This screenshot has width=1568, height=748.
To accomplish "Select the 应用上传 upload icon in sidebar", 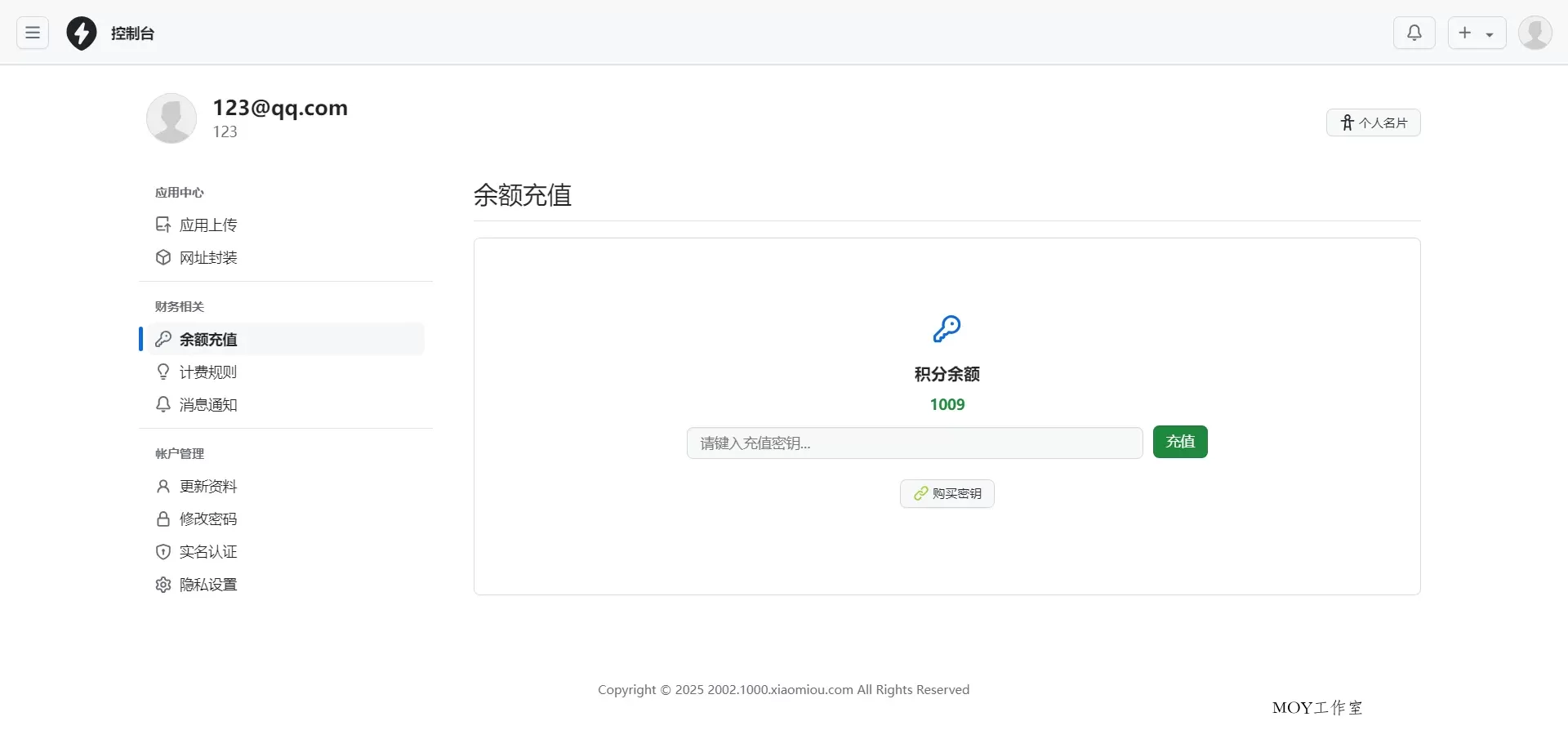I will coord(163,225).
